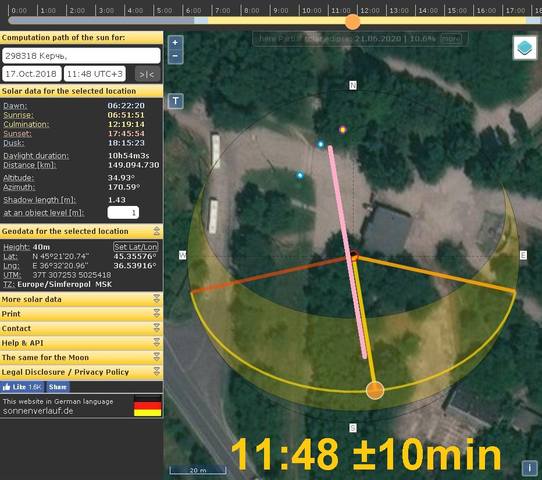542x480 pixels.
Task: Click the Dusk label link
Action: (13, 143)
